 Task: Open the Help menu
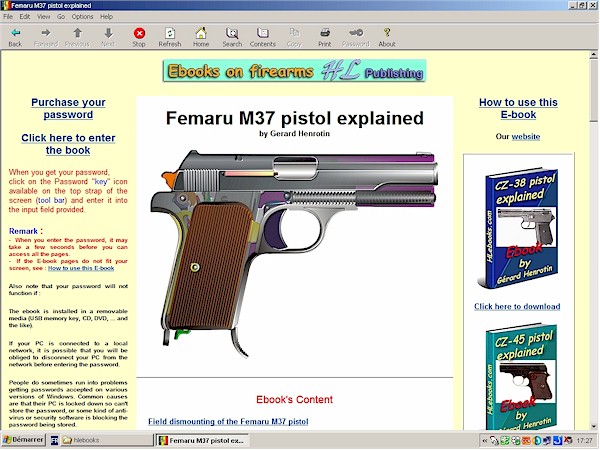pos(106,16)
